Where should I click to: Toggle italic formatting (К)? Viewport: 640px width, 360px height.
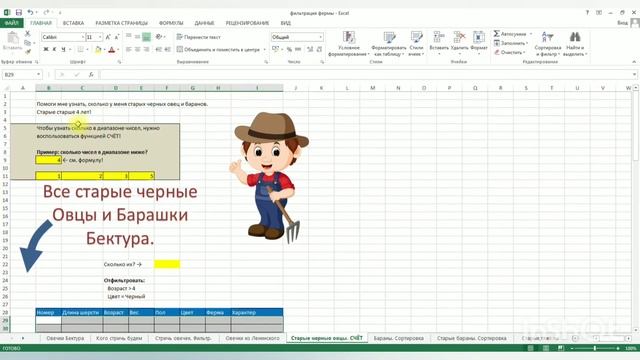coord(54,49)
